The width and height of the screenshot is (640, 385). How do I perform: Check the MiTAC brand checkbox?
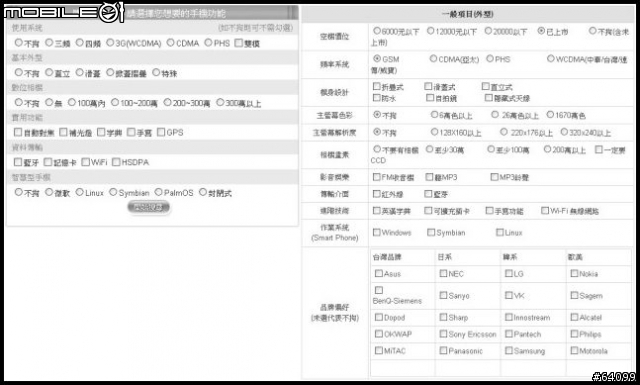[379, 350]
